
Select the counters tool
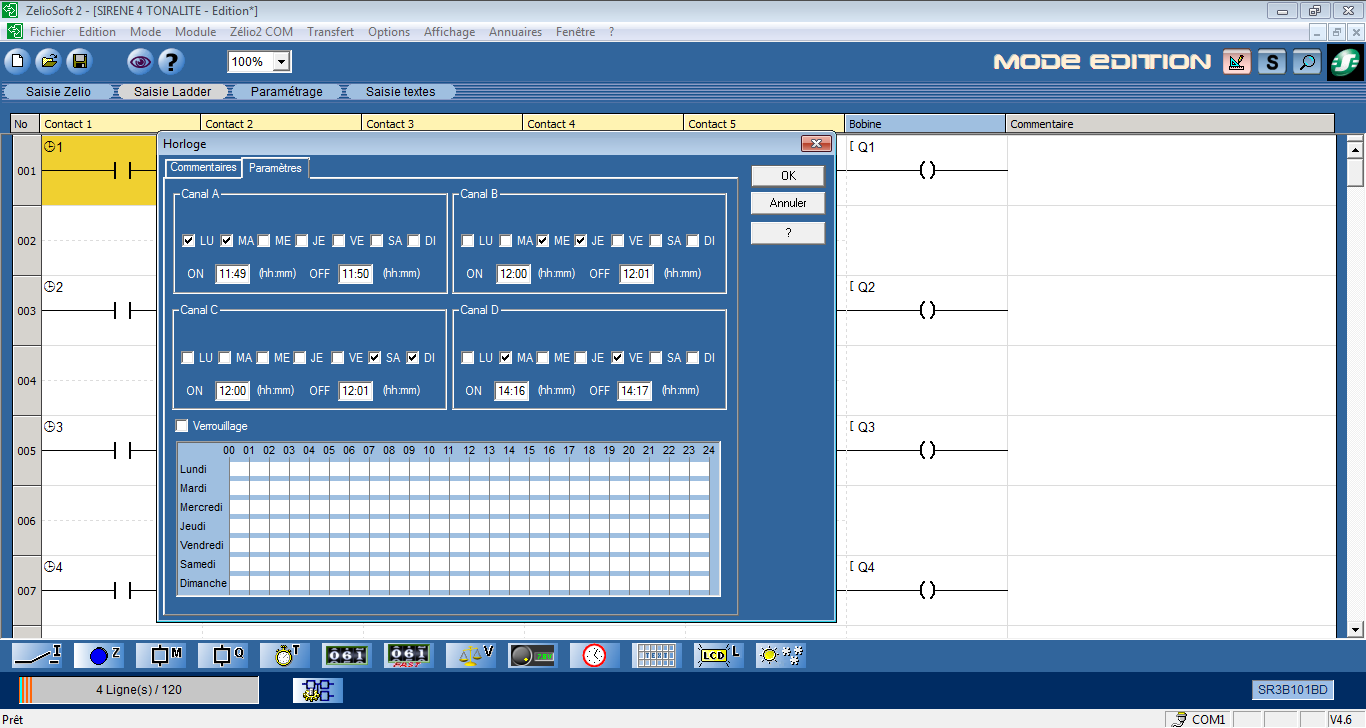(347, 656)
